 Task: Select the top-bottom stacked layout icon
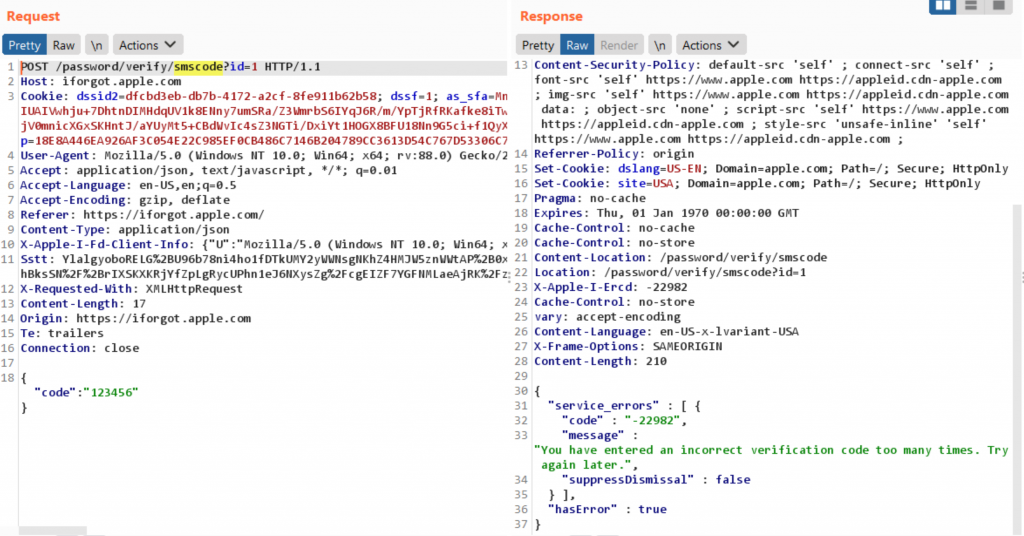tap(971, 6)
